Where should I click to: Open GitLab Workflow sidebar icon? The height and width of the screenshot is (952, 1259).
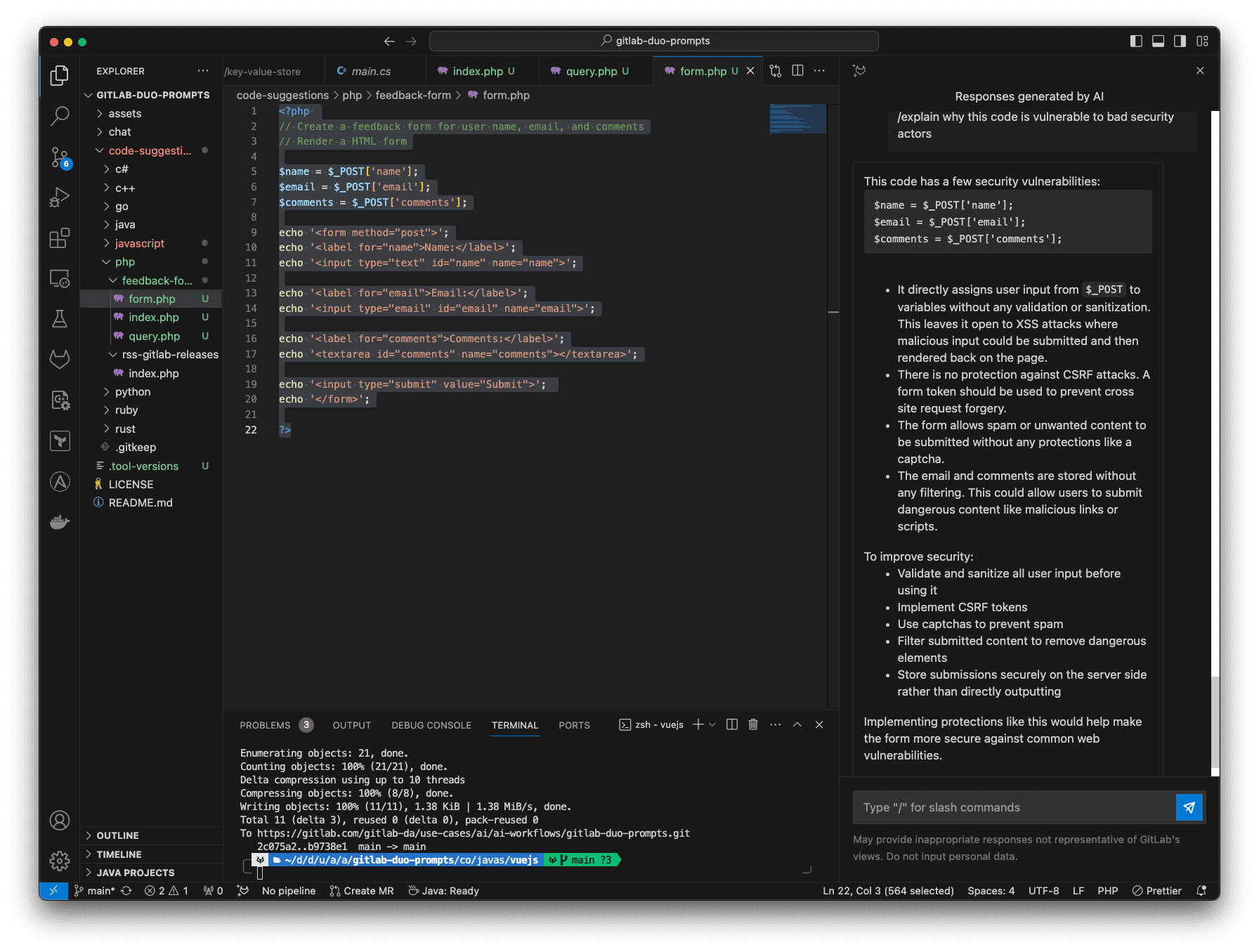click(x=60, y=359)
